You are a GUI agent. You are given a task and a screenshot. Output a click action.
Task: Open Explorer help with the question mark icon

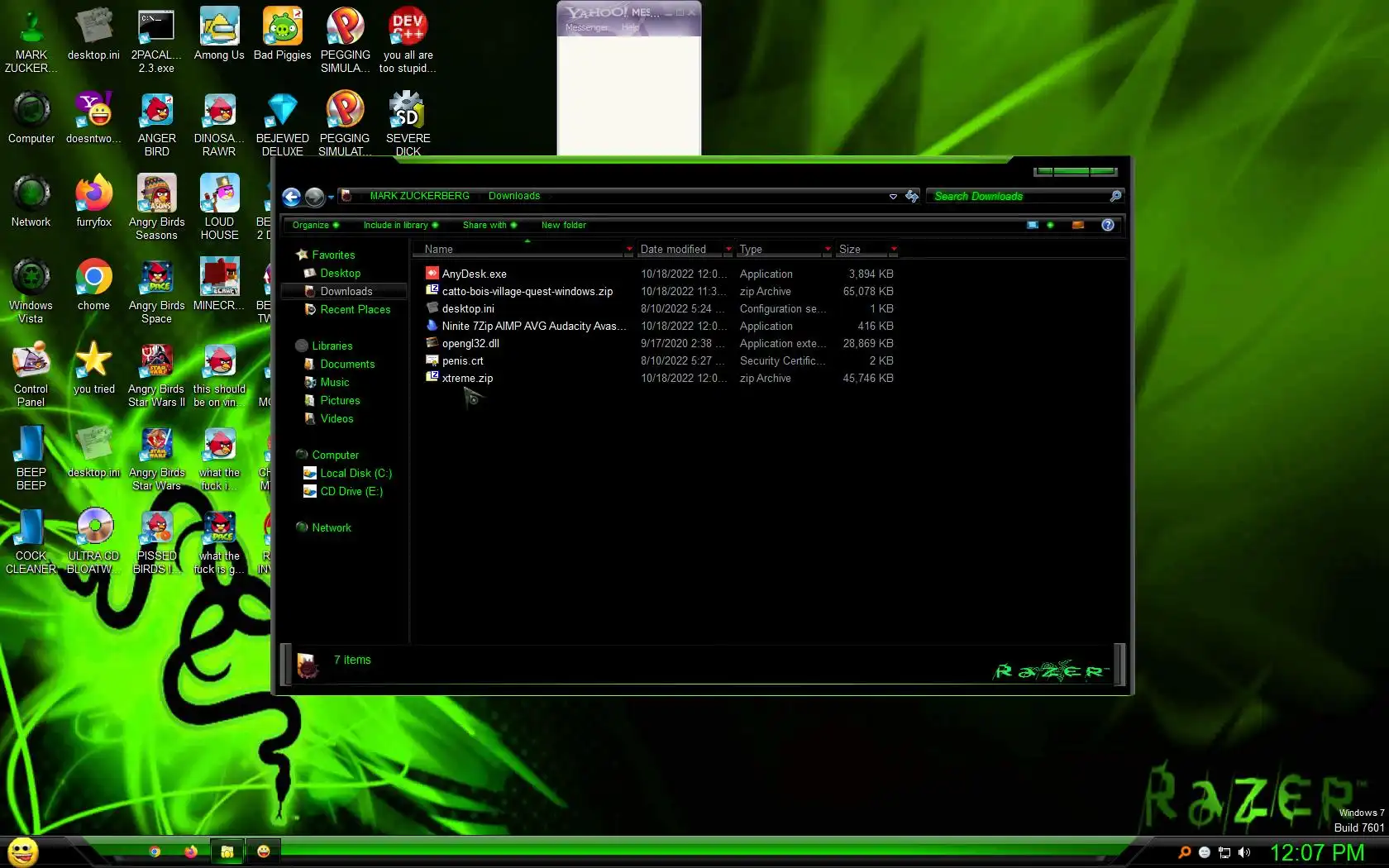coord(1108,225)
